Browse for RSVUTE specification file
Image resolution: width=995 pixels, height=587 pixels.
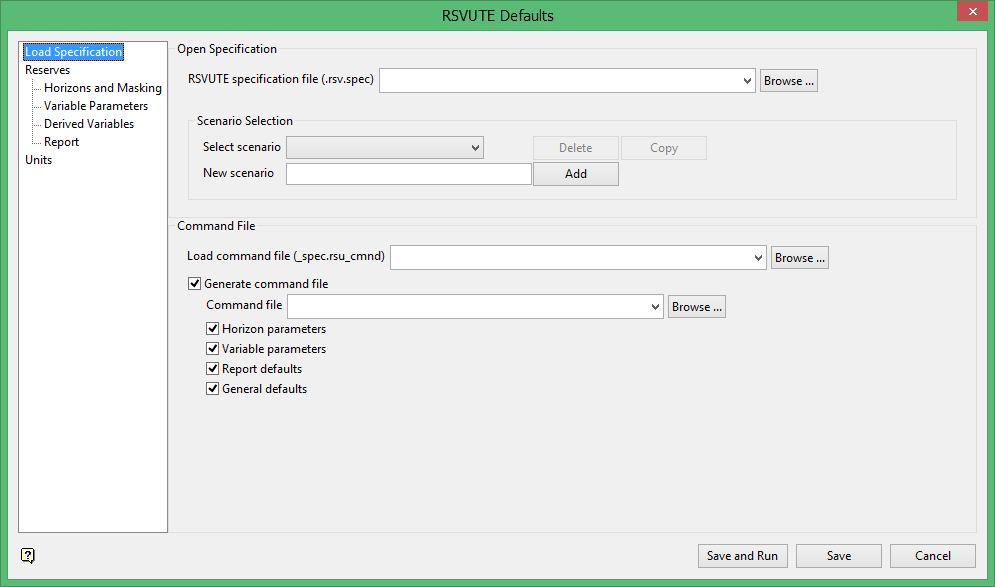789,81
